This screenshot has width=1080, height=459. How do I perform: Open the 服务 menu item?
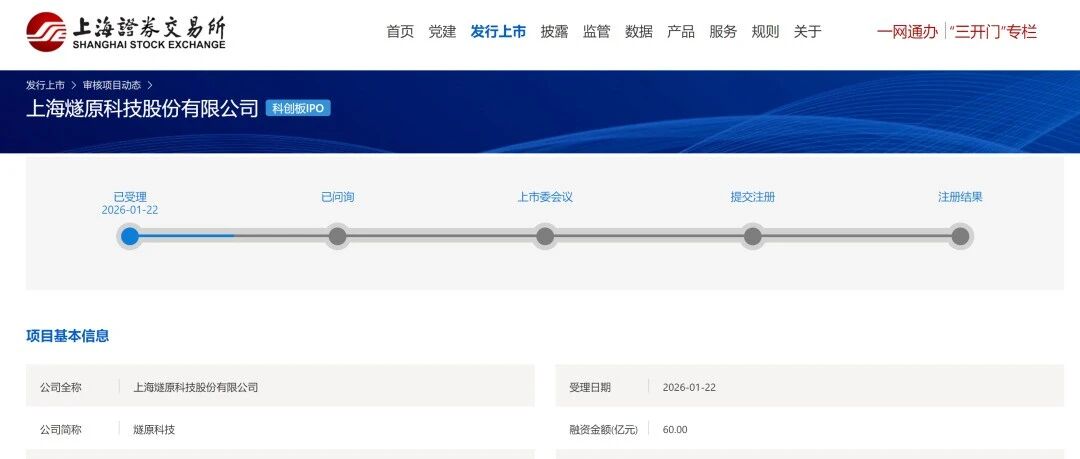[x=723, y=32]
